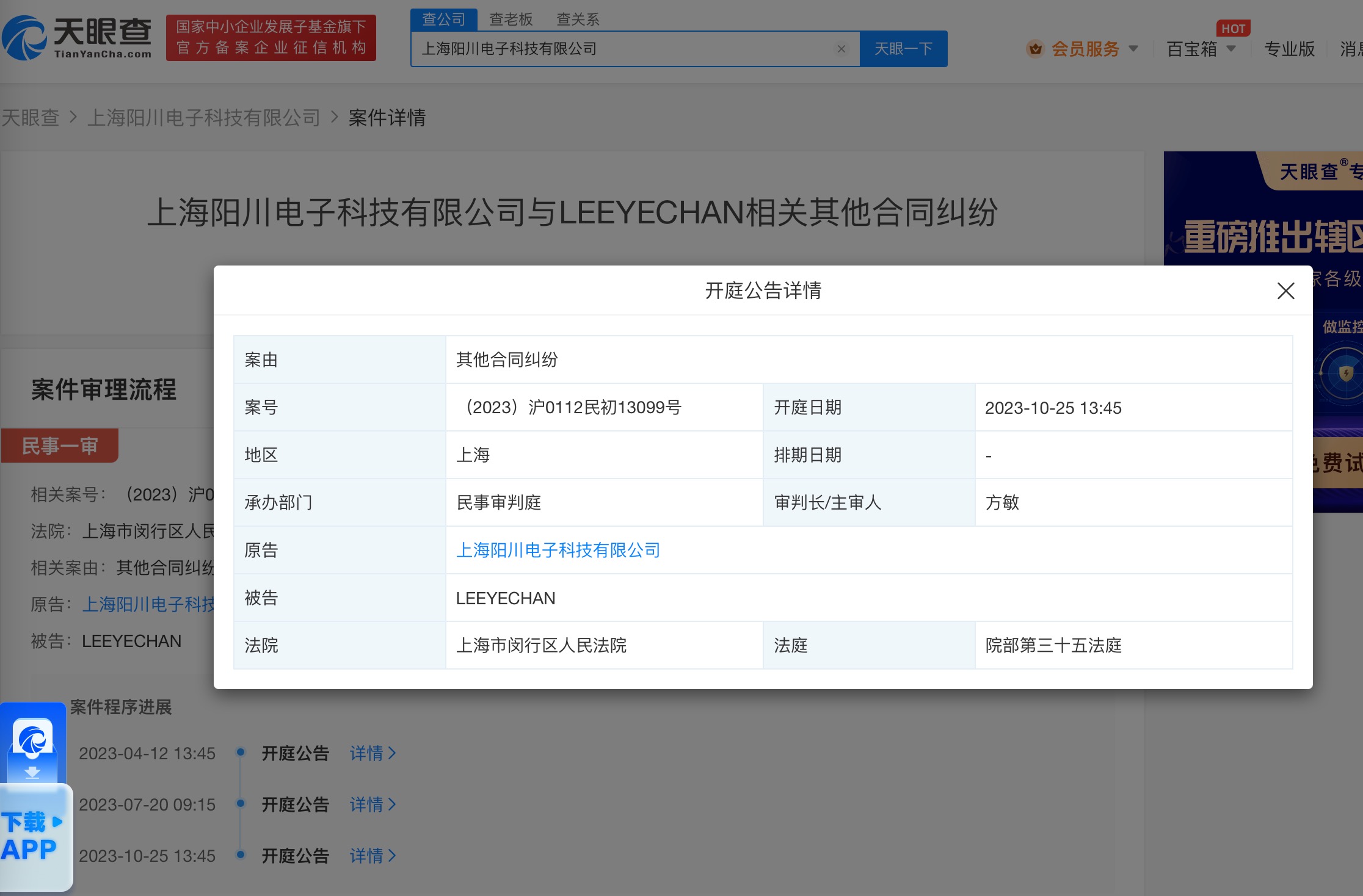The height and width of the screenshot is (896, 1363).
Task: Click the 天眼查 logo
Action: 77,38
